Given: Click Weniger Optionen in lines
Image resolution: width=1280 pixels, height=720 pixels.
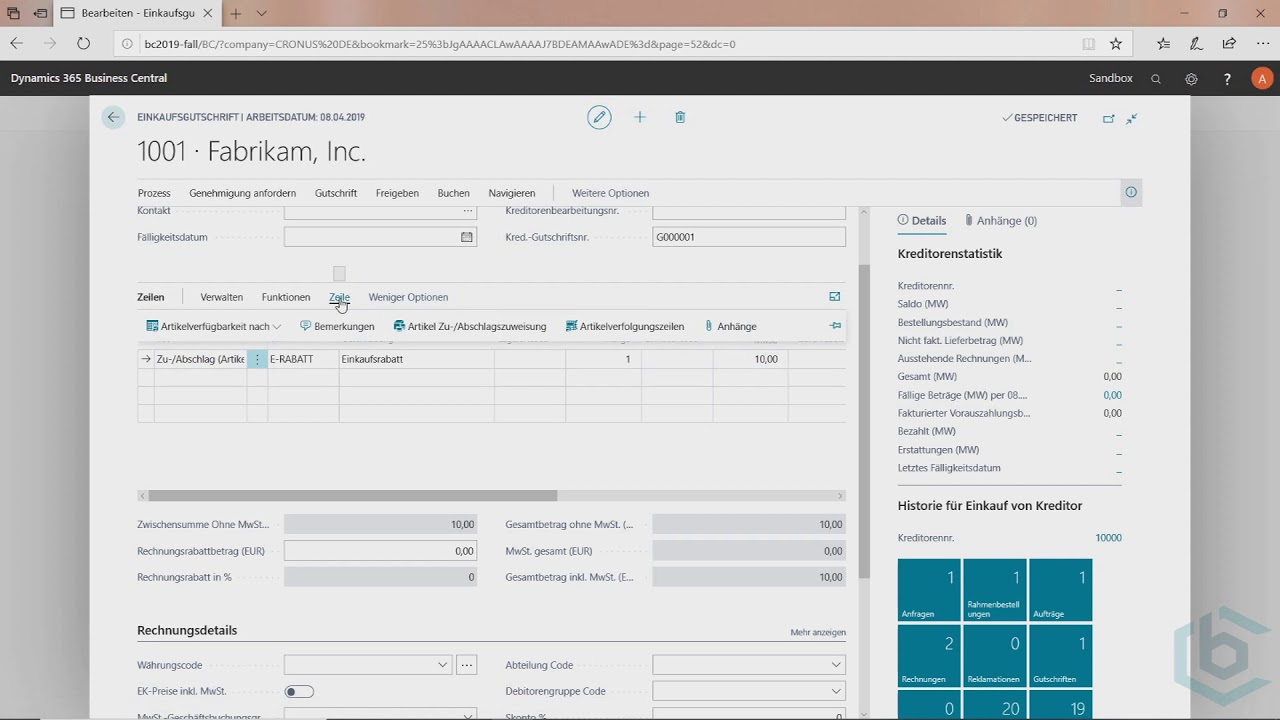Looking at the screenshot, I should (x=408, y=297).
